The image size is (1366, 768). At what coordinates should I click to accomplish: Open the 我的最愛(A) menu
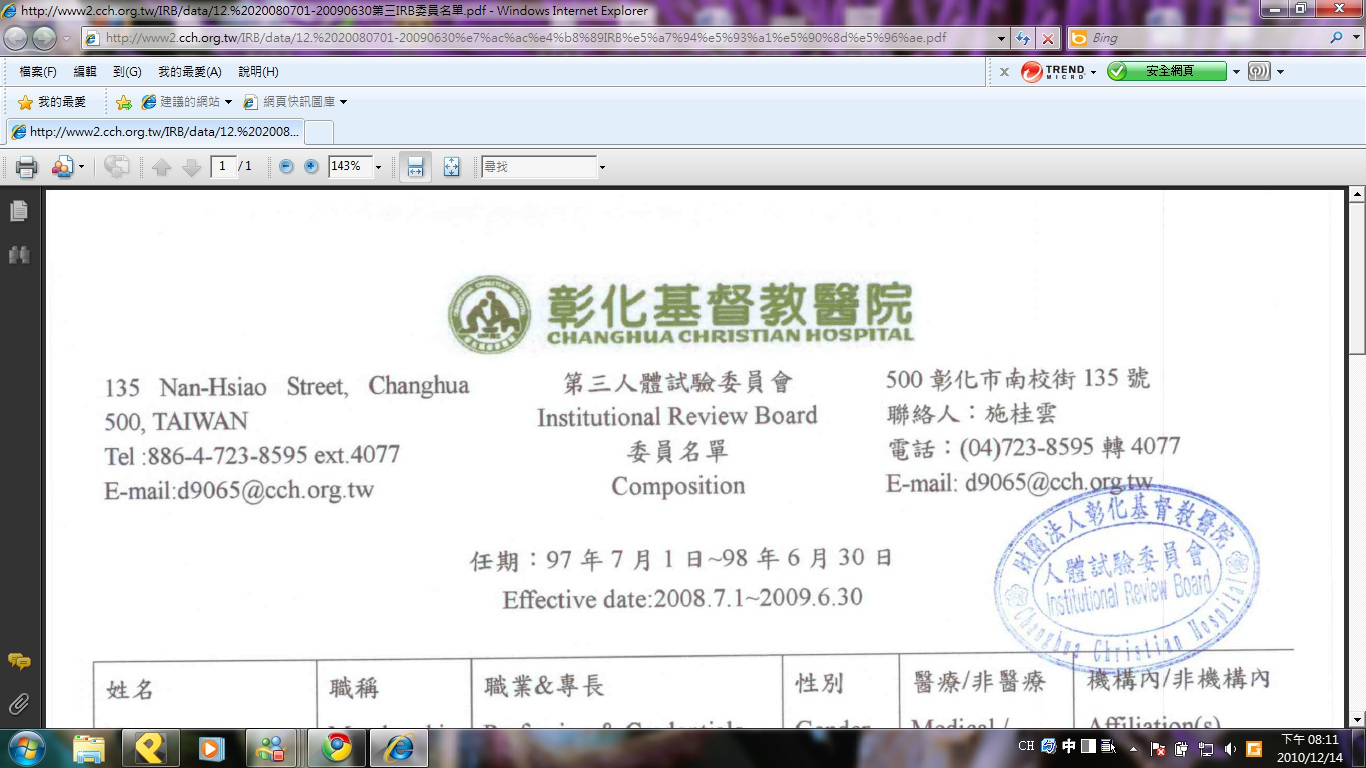pos(190,72)
